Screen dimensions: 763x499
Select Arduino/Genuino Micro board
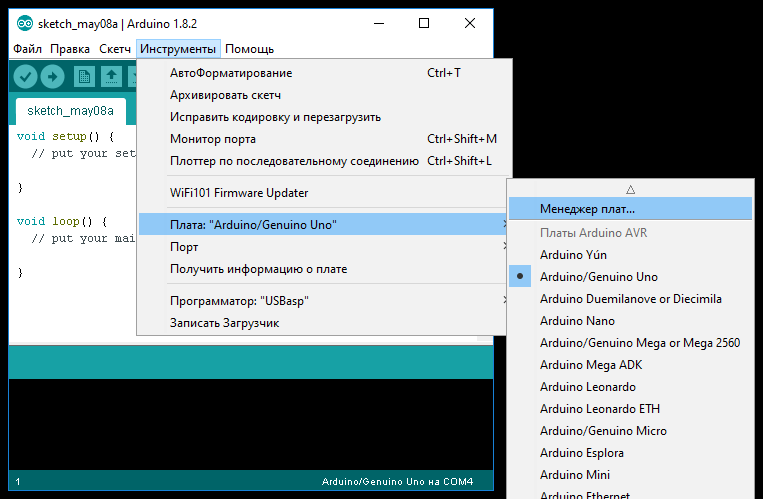coord(630,430)
